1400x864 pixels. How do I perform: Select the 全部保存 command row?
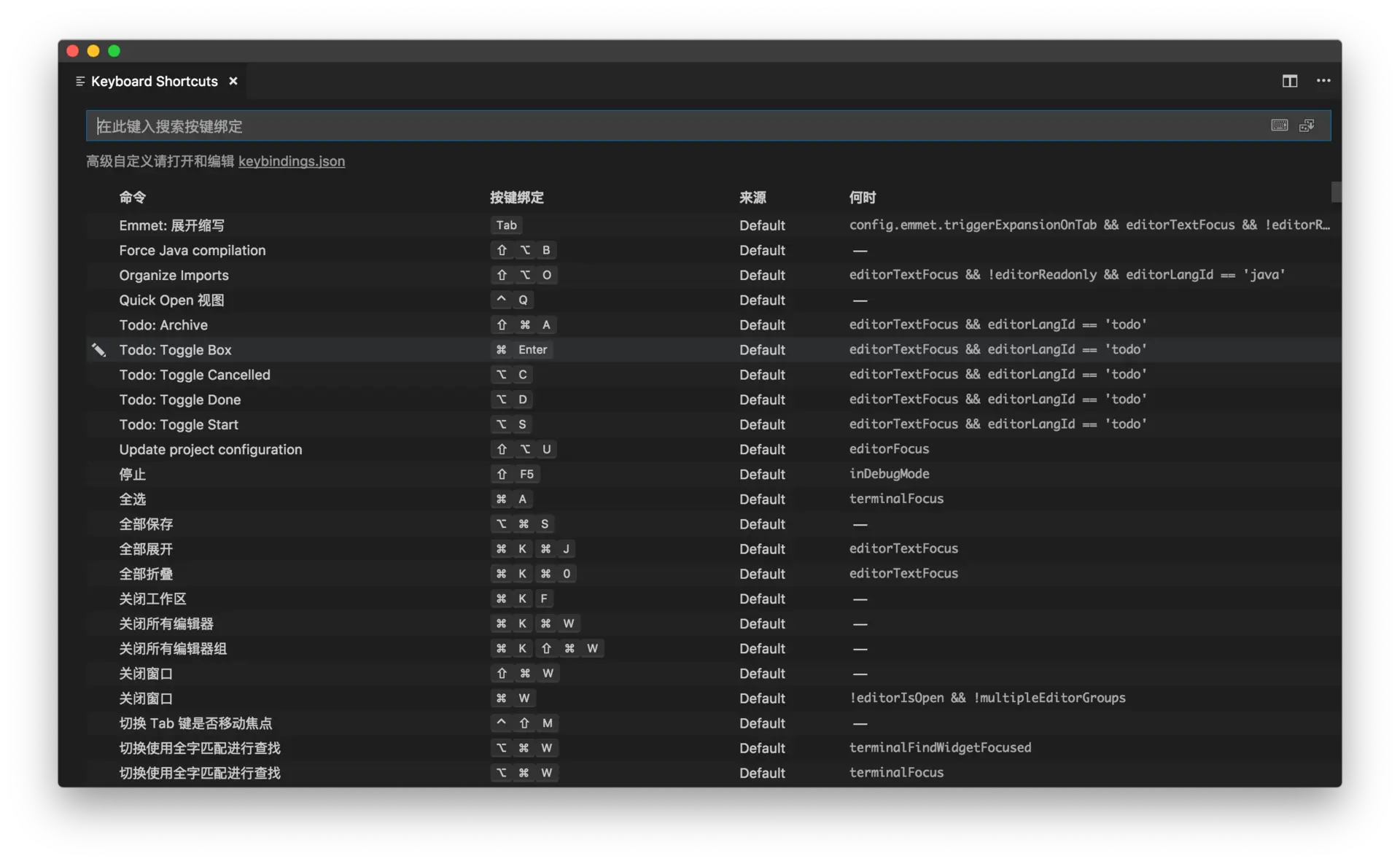[x=146, y=524]
